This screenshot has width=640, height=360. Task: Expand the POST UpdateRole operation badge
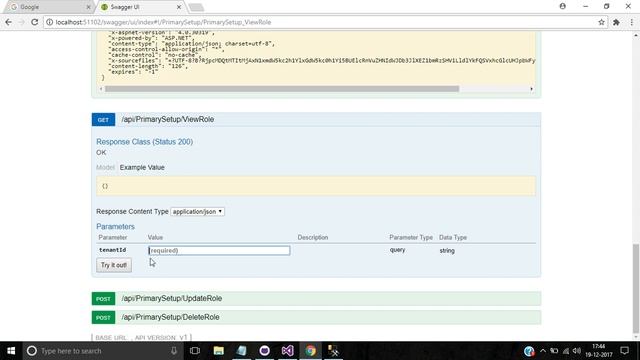tap(103, 299)
